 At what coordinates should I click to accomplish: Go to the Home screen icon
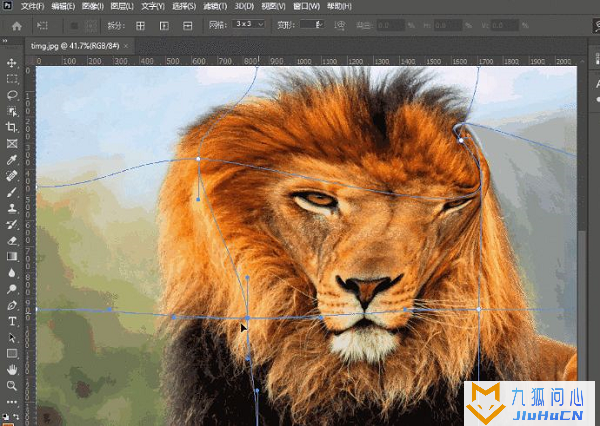point(17,26)
